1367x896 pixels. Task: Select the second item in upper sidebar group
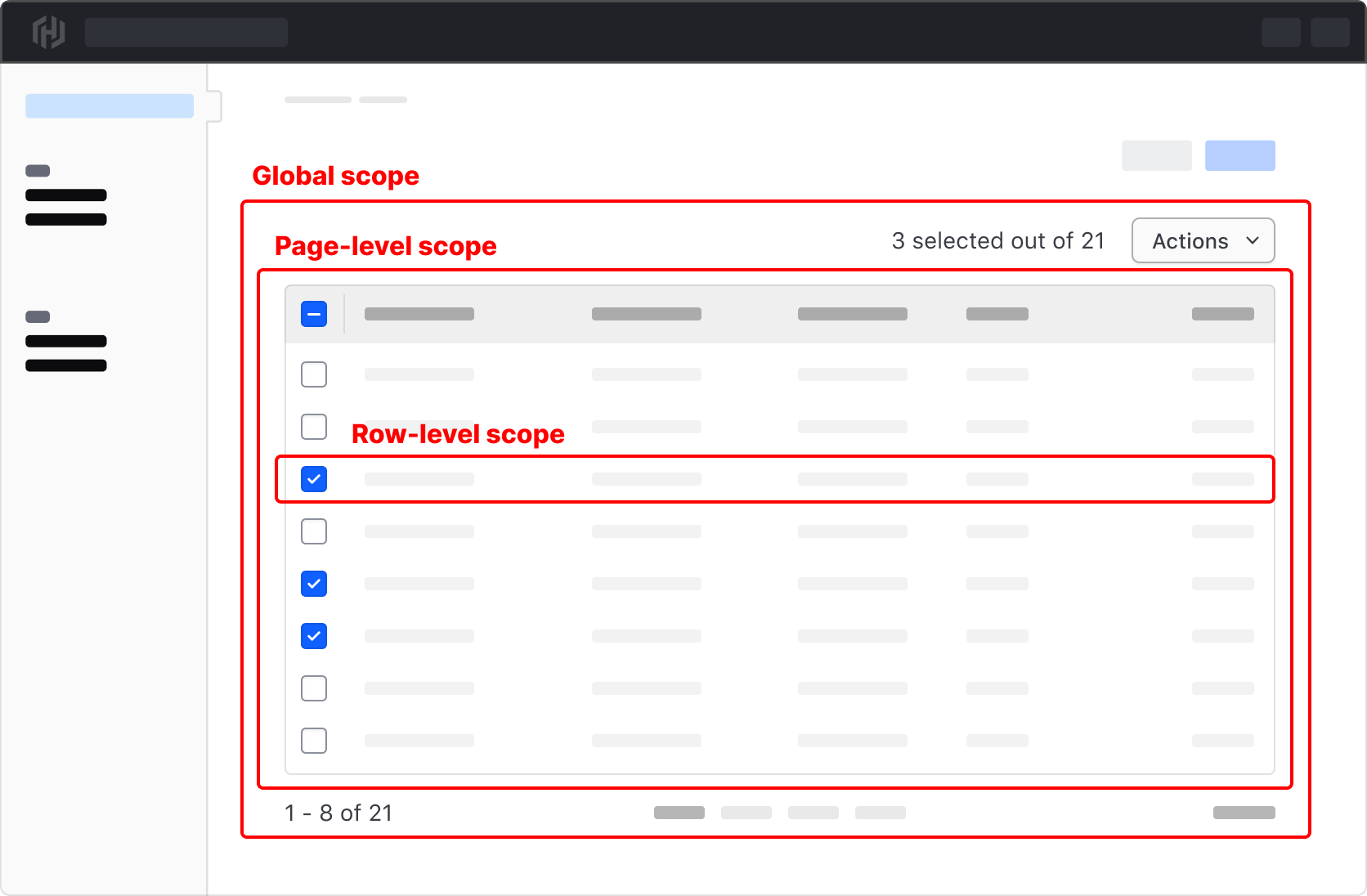(x=65, y=219)
